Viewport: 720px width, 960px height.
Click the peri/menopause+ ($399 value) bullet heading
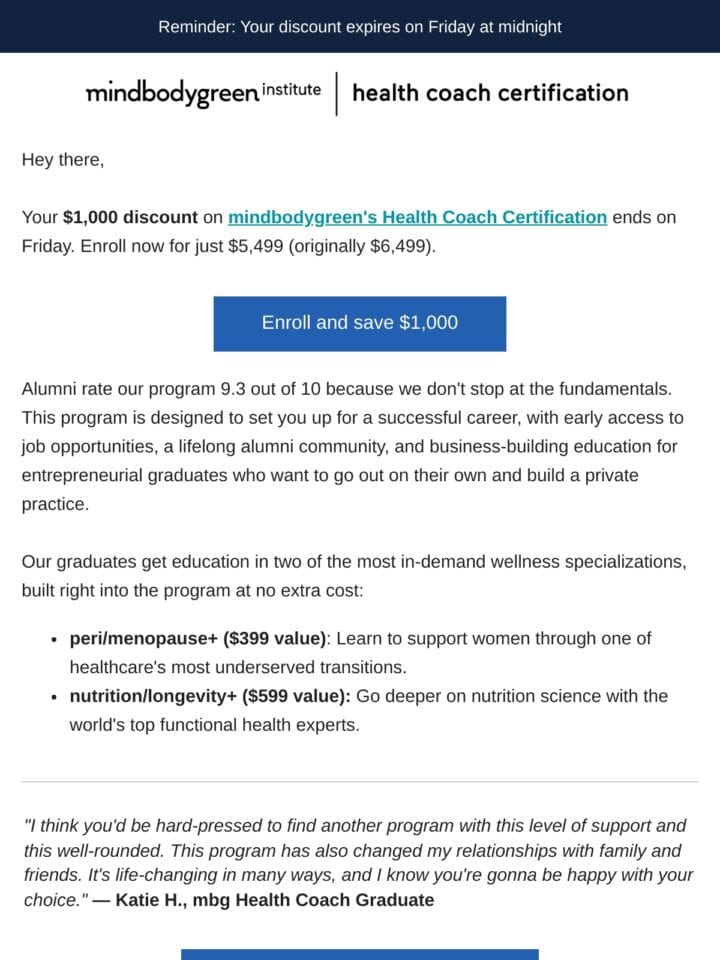pos(198,639)
